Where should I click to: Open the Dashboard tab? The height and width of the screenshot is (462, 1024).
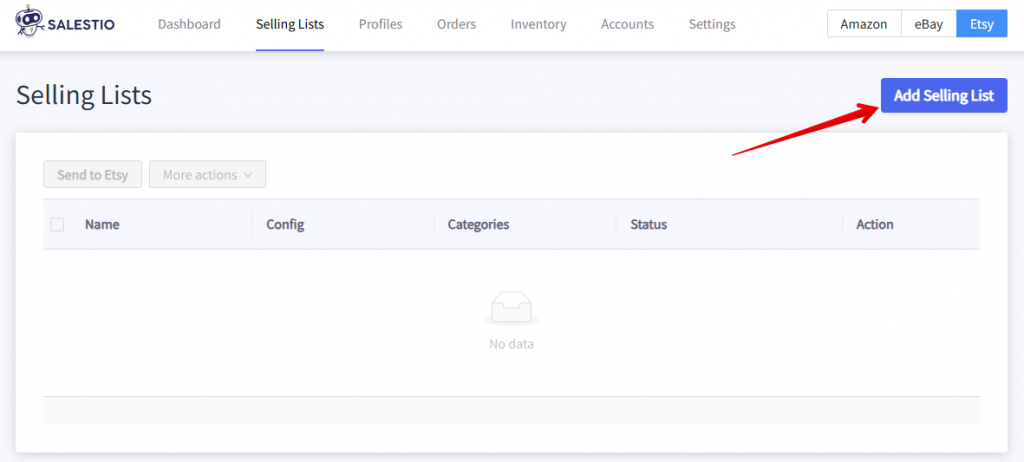coord(189,24)
